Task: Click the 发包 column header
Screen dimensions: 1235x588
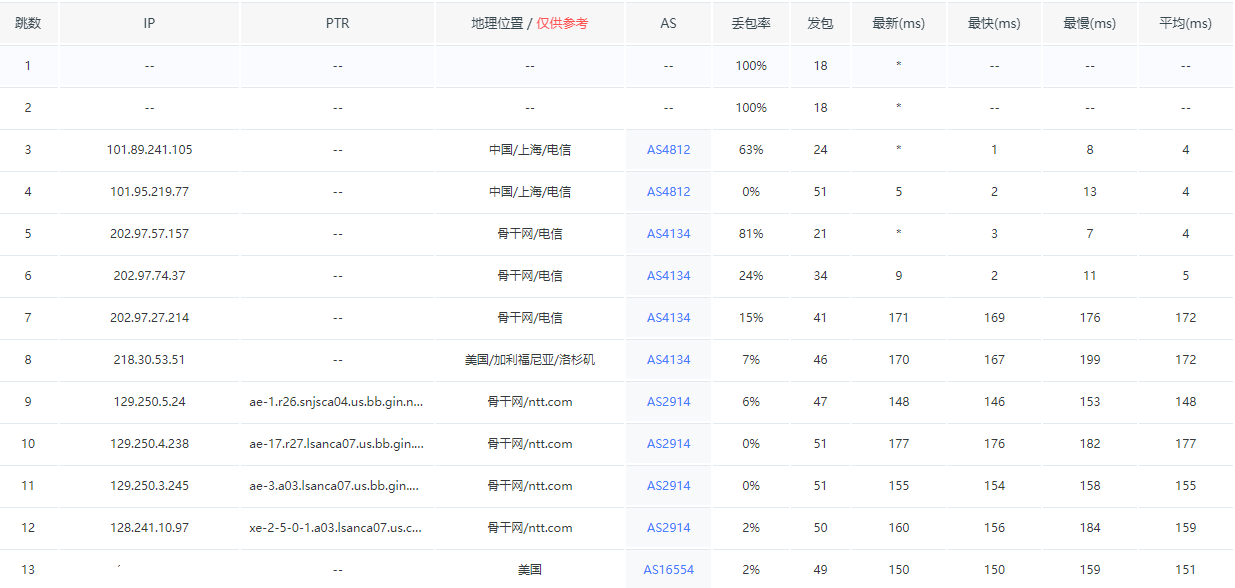Action: [820, 23]
